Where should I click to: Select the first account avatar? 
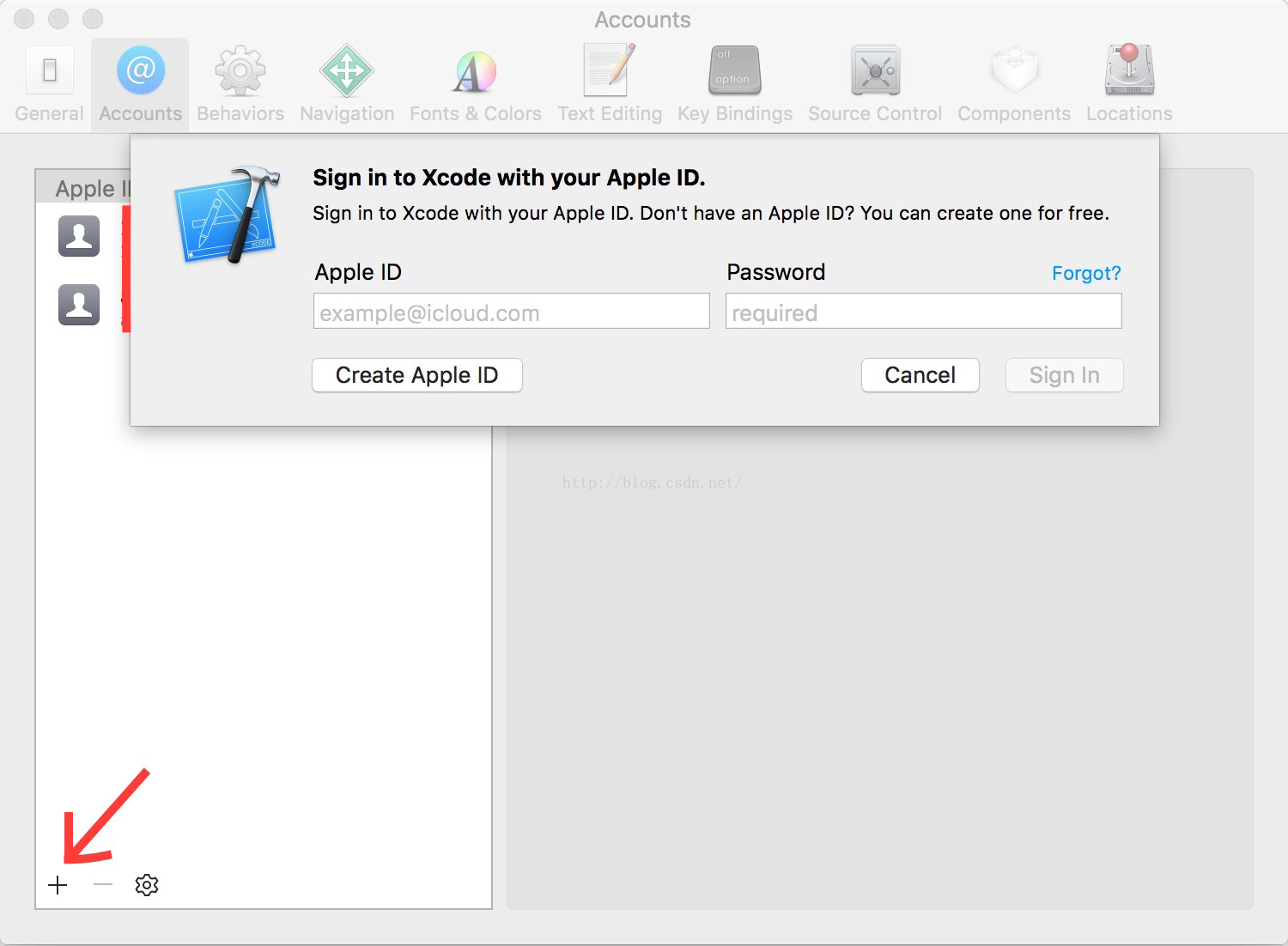point(79,236)
